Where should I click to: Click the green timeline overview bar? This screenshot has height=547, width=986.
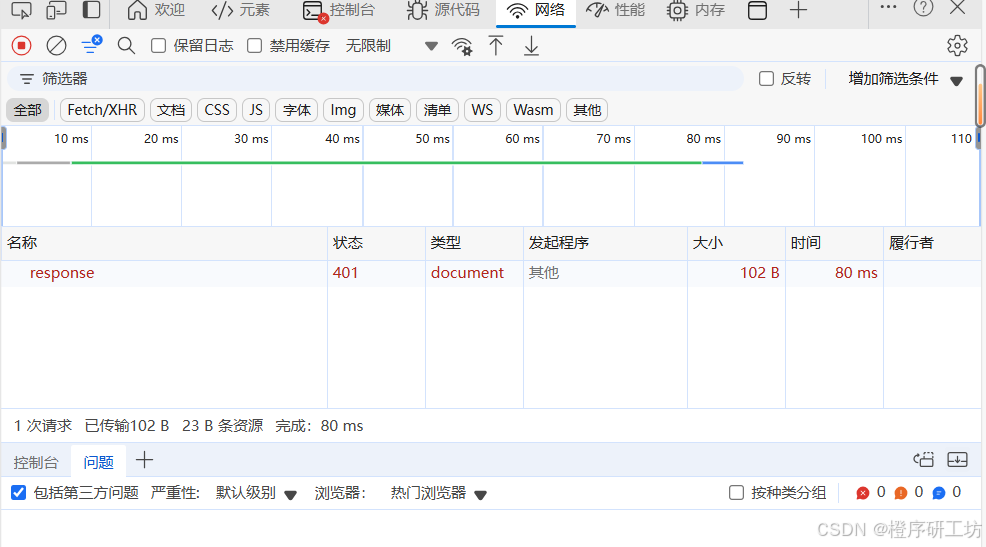click(387, 162)
